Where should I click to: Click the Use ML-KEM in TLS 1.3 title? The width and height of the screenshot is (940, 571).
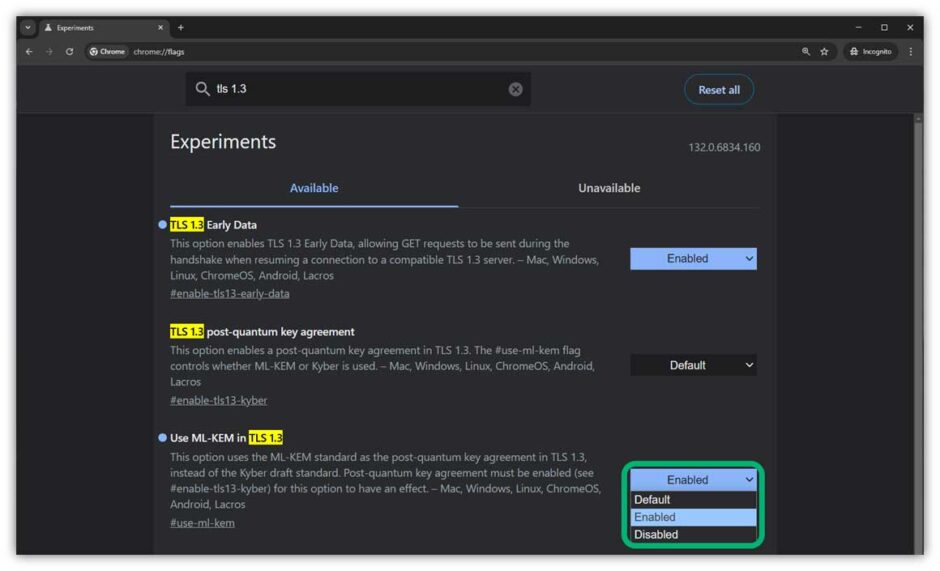227,438
